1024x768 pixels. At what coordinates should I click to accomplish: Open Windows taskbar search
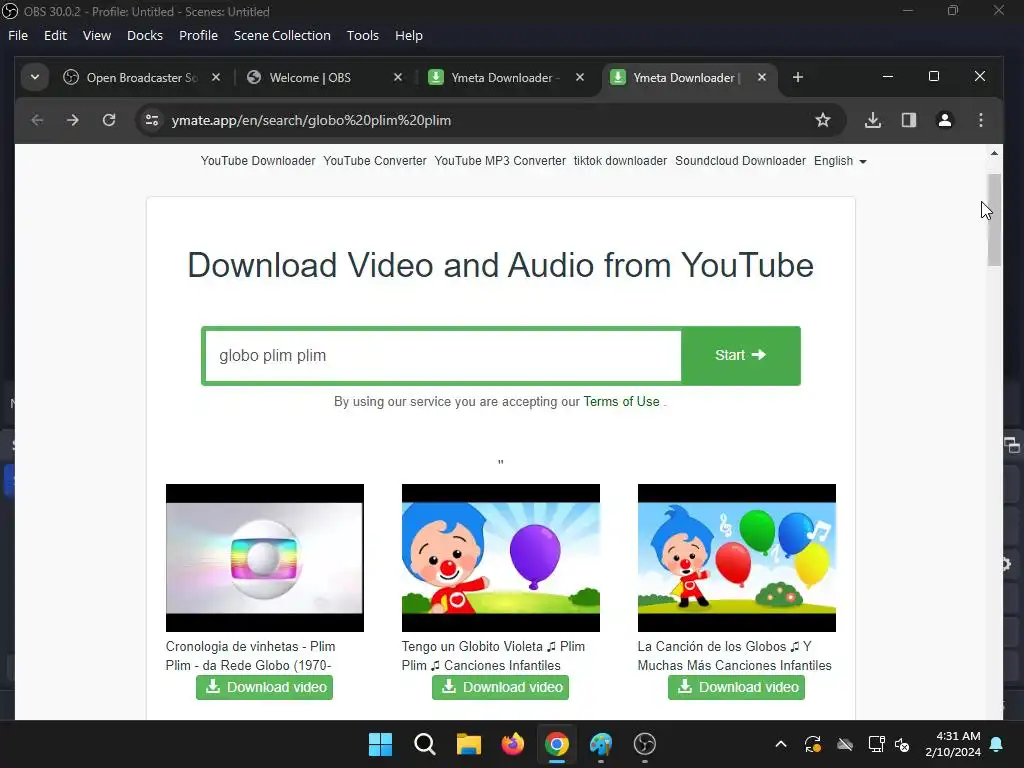click(x=424, y=744)
